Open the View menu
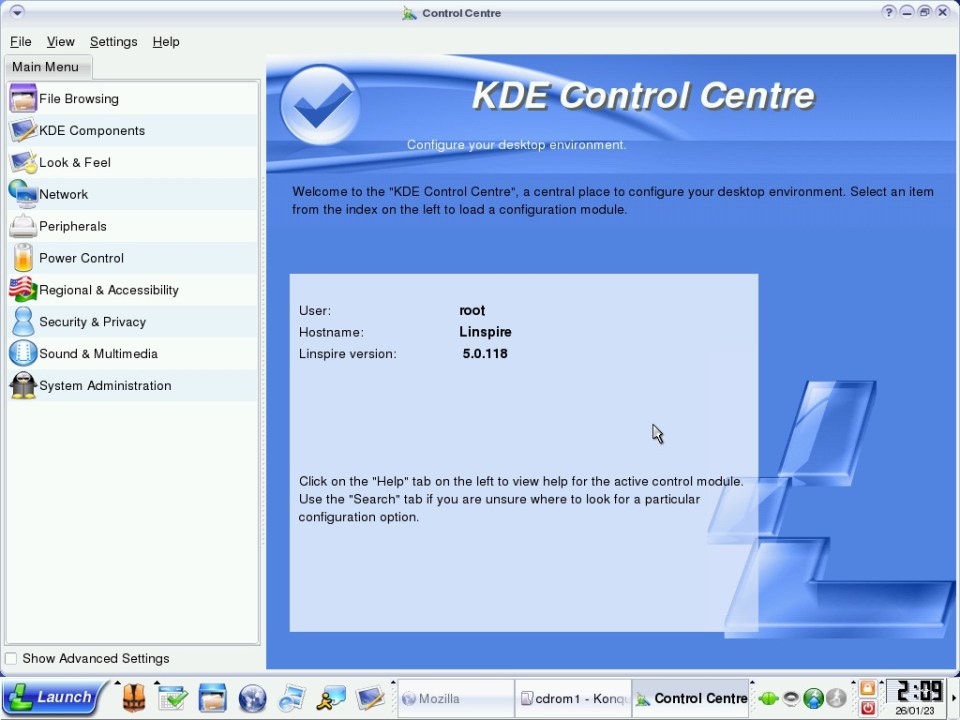This screenshot has width=960, height=720. [60, 42]
